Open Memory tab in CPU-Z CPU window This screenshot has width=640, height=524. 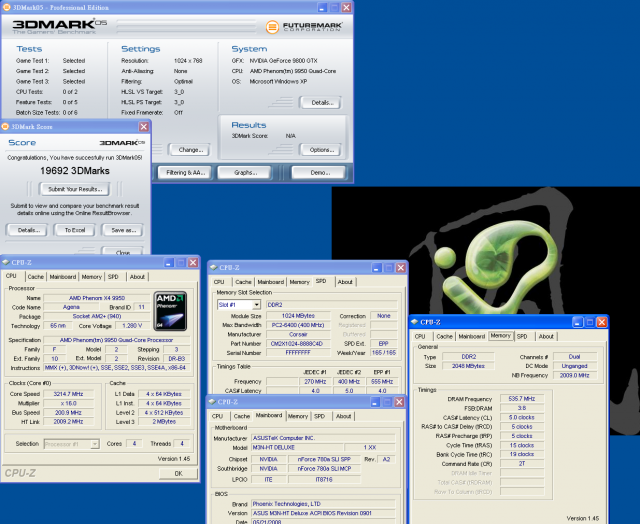pyautogui.click(x=91, y=277)
